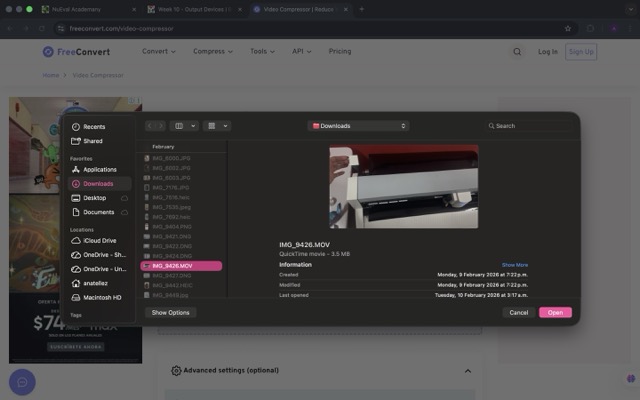
Task: Click the FreeConvert logo
Action: [76, 52]
